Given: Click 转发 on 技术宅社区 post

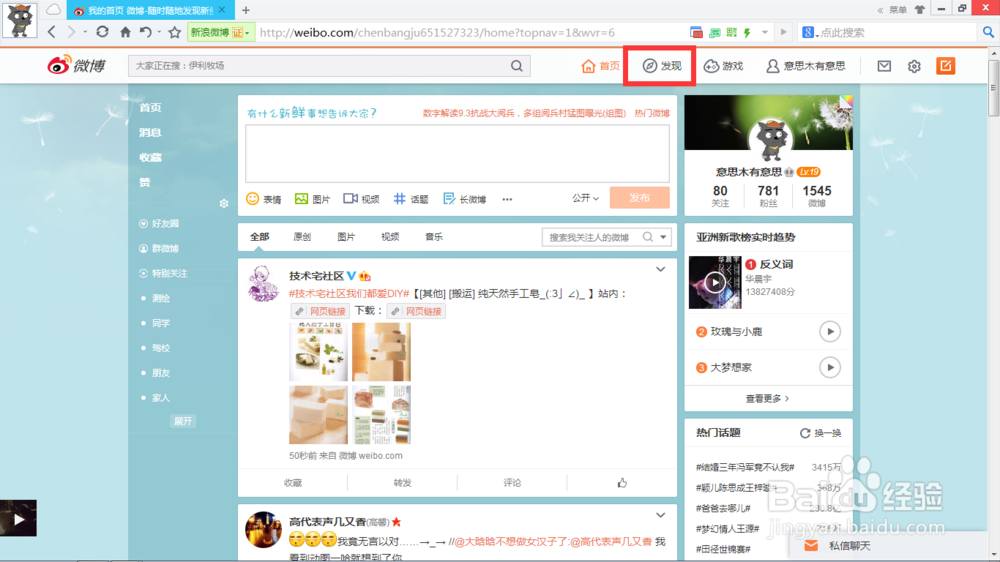Looking at the screenshot, I should point(402,483).
